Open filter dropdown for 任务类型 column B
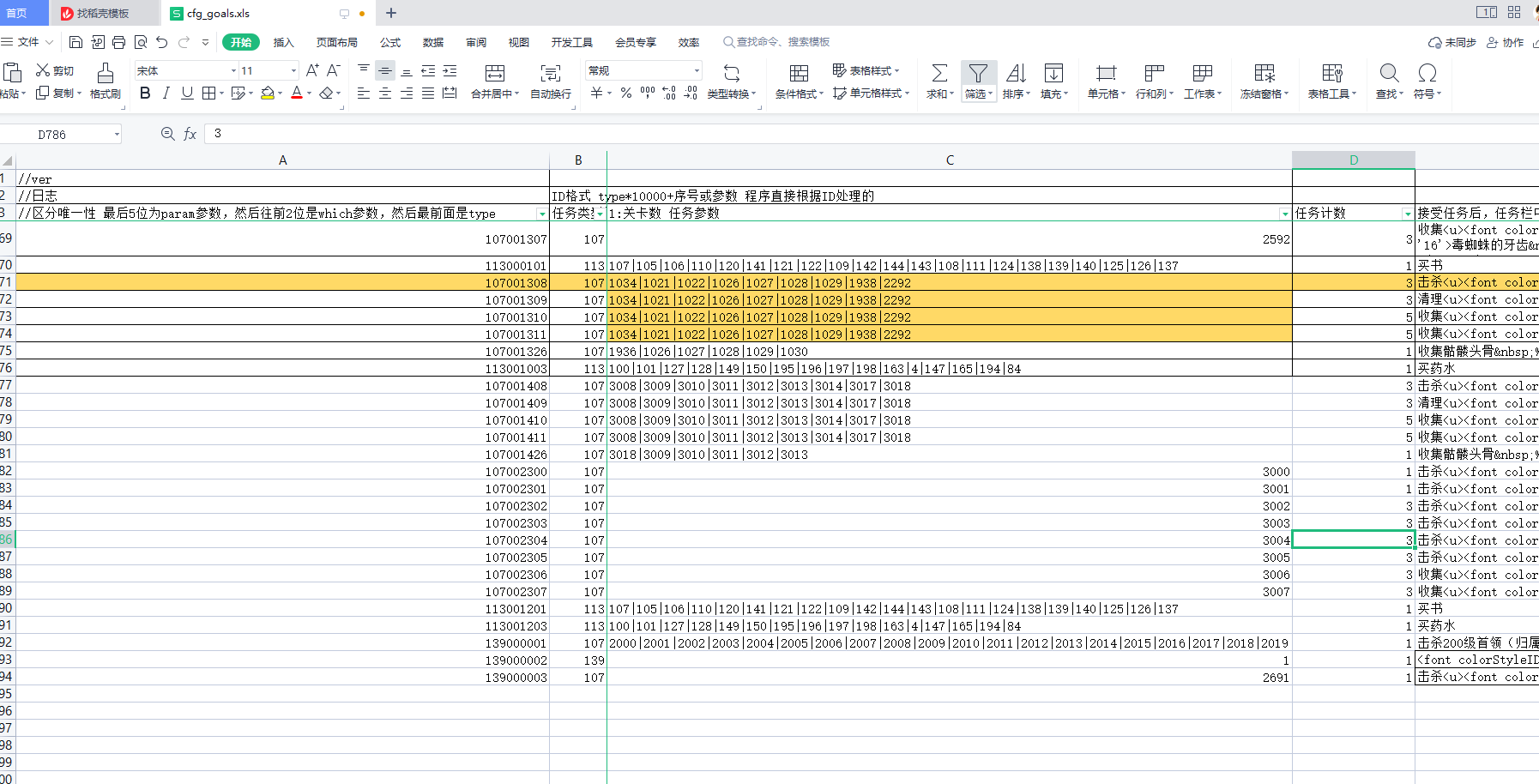 tap(600, 214)
